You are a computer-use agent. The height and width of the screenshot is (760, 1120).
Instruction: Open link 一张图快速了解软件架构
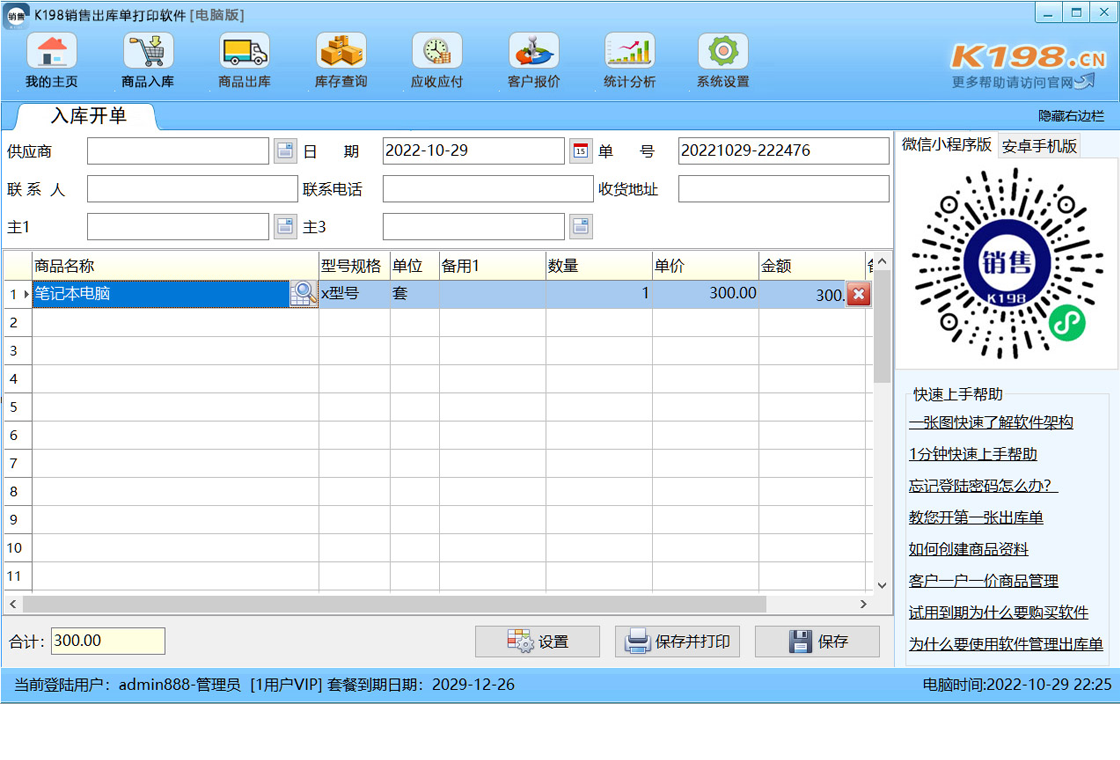point(991,422)
